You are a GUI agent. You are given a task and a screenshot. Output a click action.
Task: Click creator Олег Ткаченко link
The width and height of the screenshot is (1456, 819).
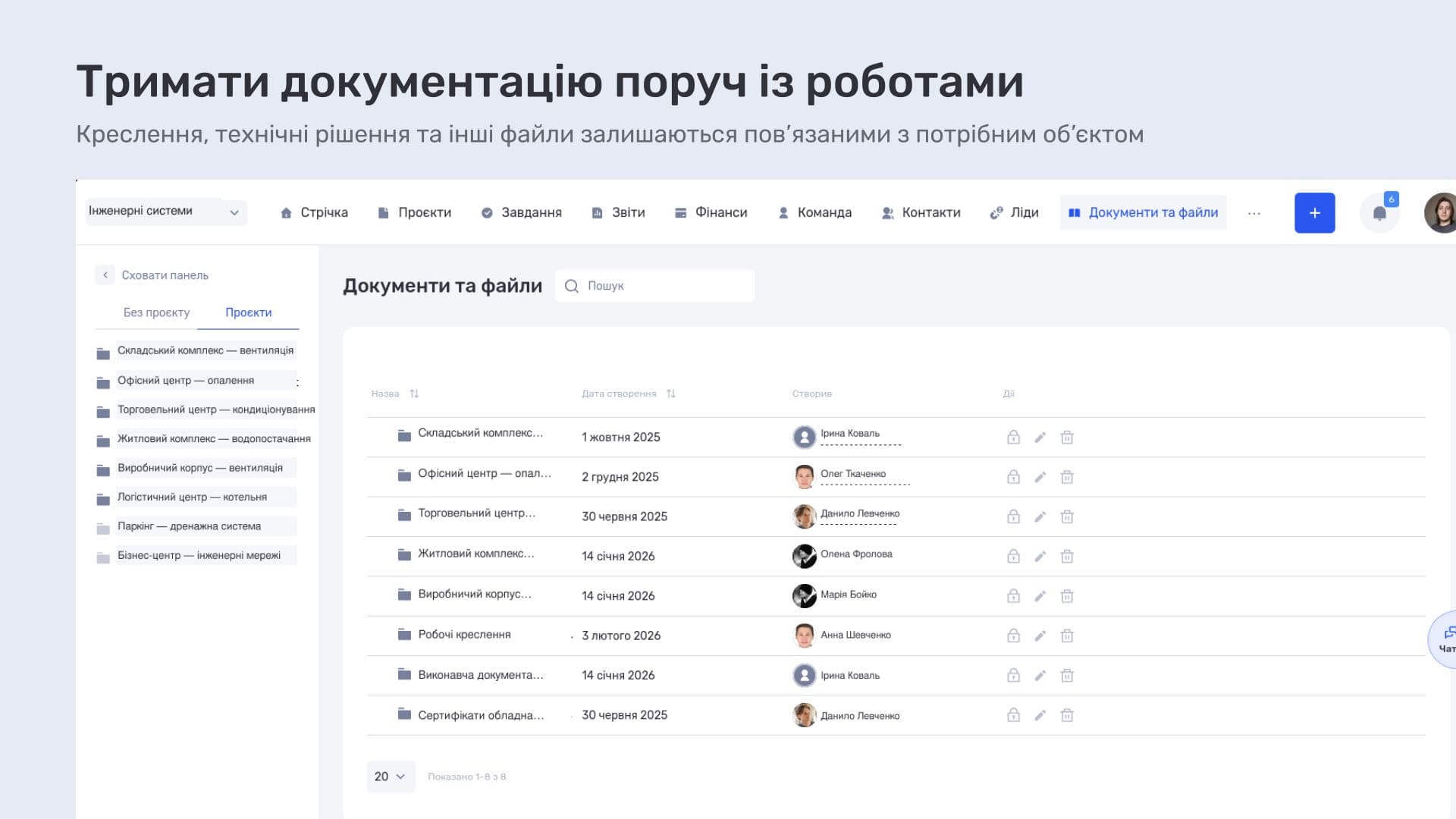click(x=852, y=474)
